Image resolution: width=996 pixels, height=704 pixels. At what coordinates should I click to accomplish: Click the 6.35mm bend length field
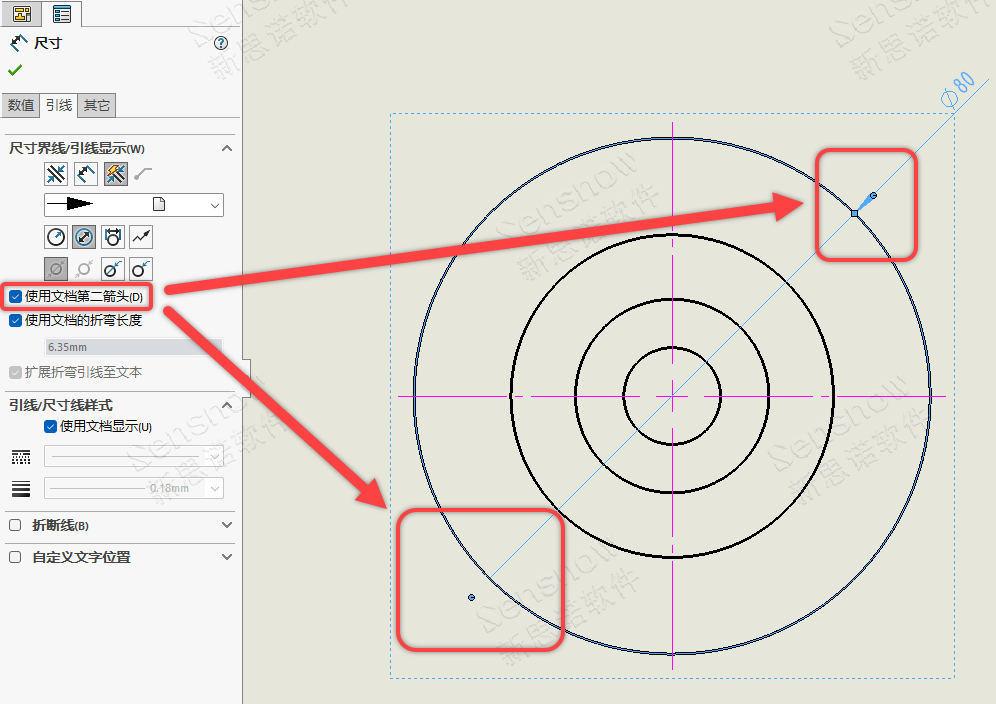tap(132, 348)
